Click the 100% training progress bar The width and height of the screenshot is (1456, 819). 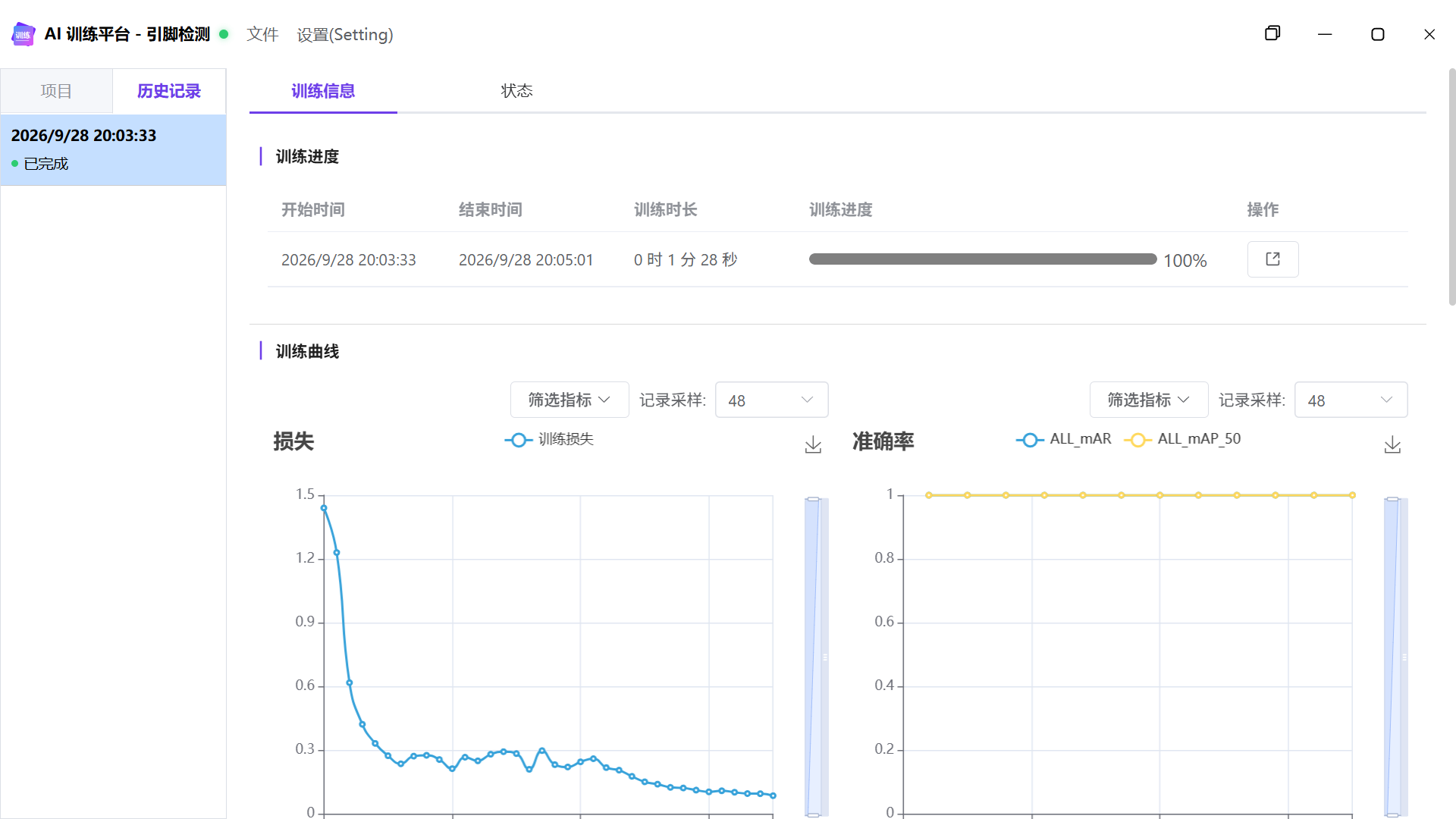coord(983,259)
